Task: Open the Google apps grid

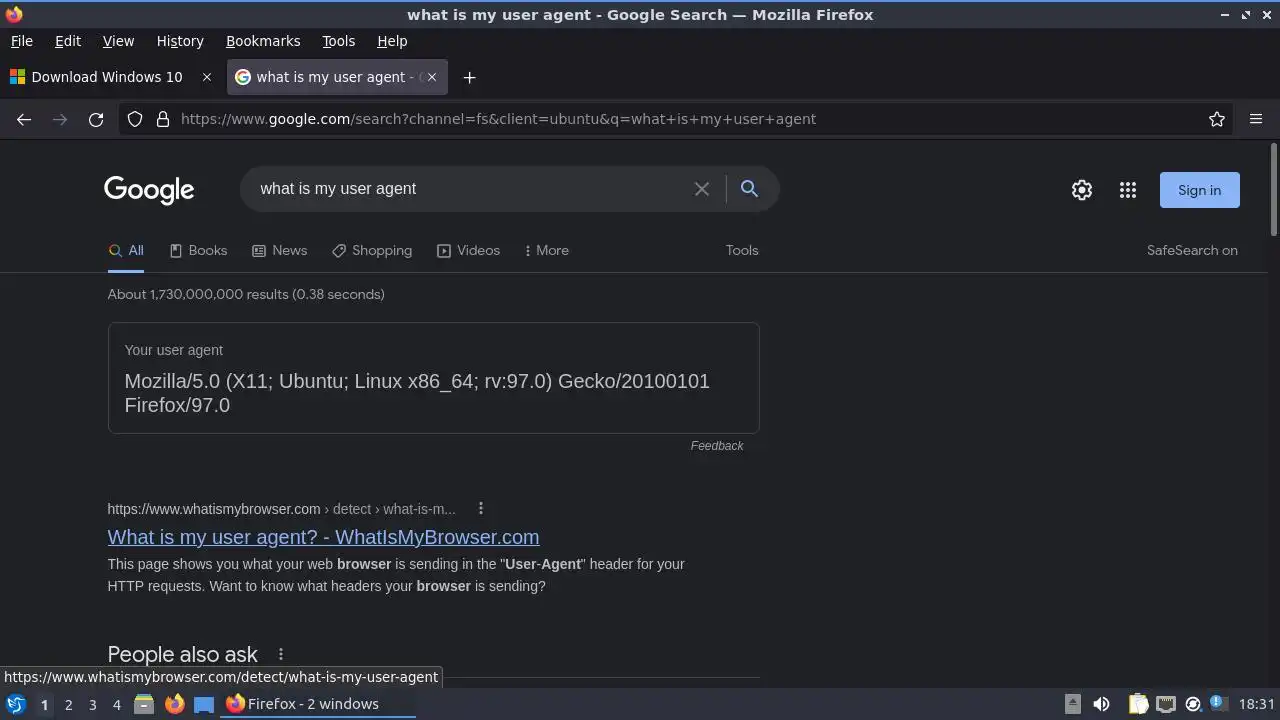Action: (1128, 190)
